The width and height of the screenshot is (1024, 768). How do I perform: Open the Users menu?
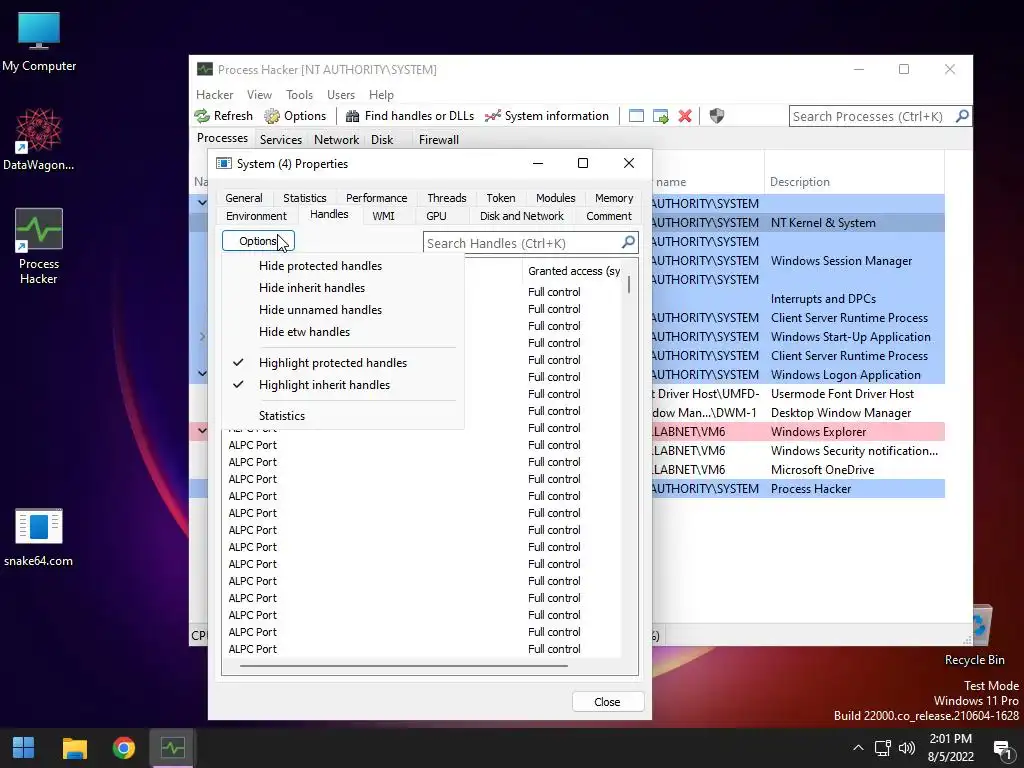tap(341, 95)
